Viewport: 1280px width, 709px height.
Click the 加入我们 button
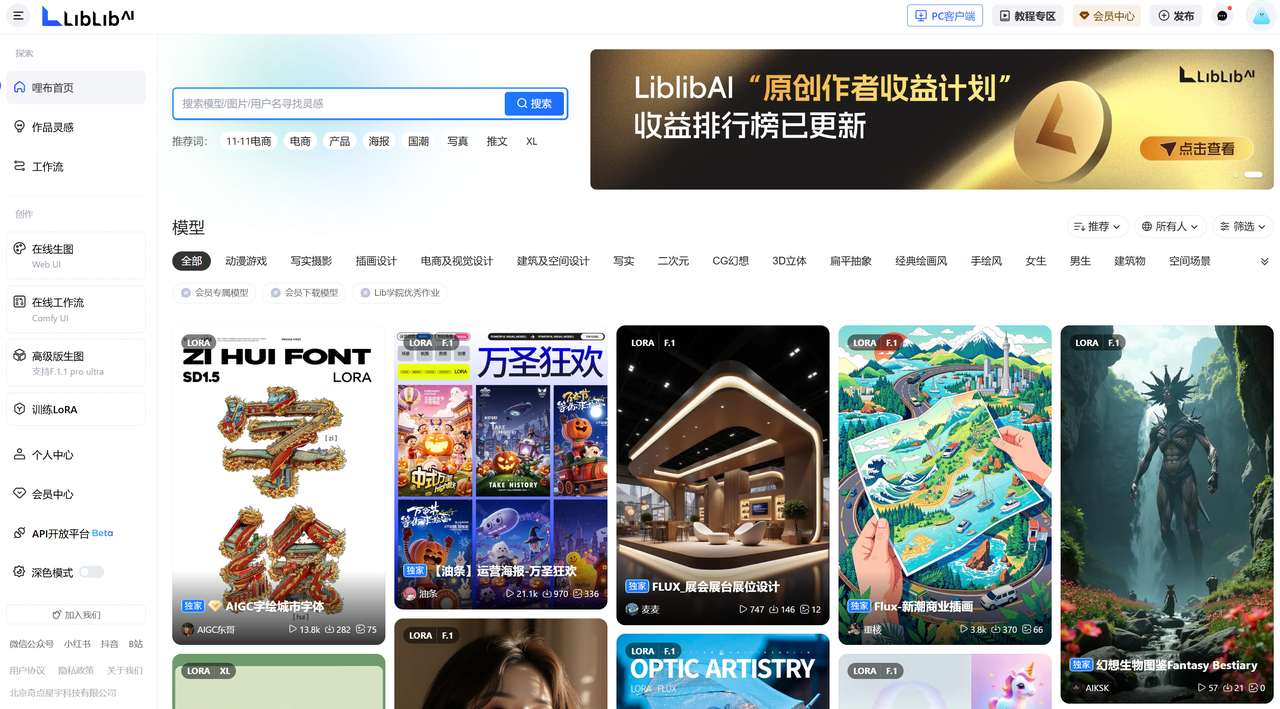click(76, 615)
